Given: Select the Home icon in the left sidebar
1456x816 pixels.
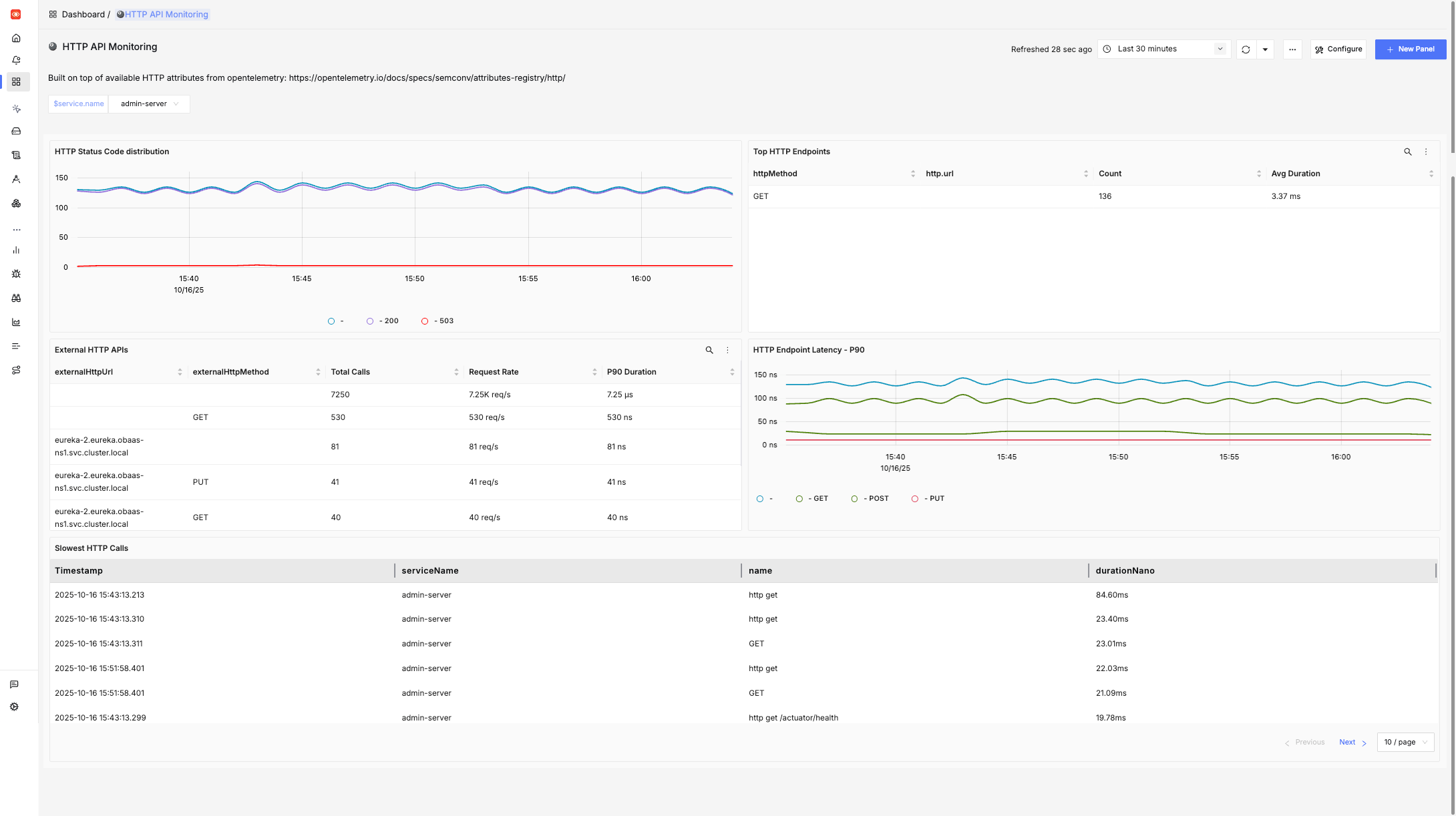Looking at the screenshot, I should coord(16,38).
